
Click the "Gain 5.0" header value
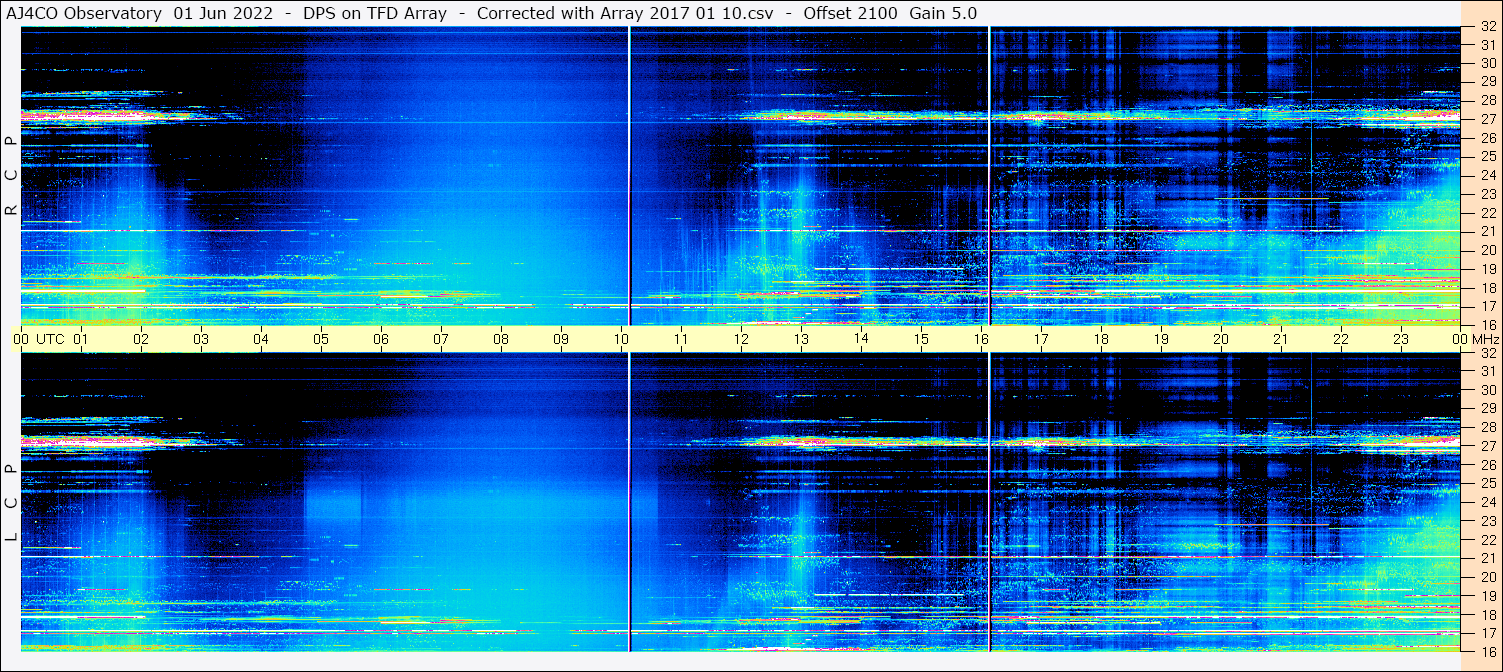pyautogui.click(x=943, y=13)
